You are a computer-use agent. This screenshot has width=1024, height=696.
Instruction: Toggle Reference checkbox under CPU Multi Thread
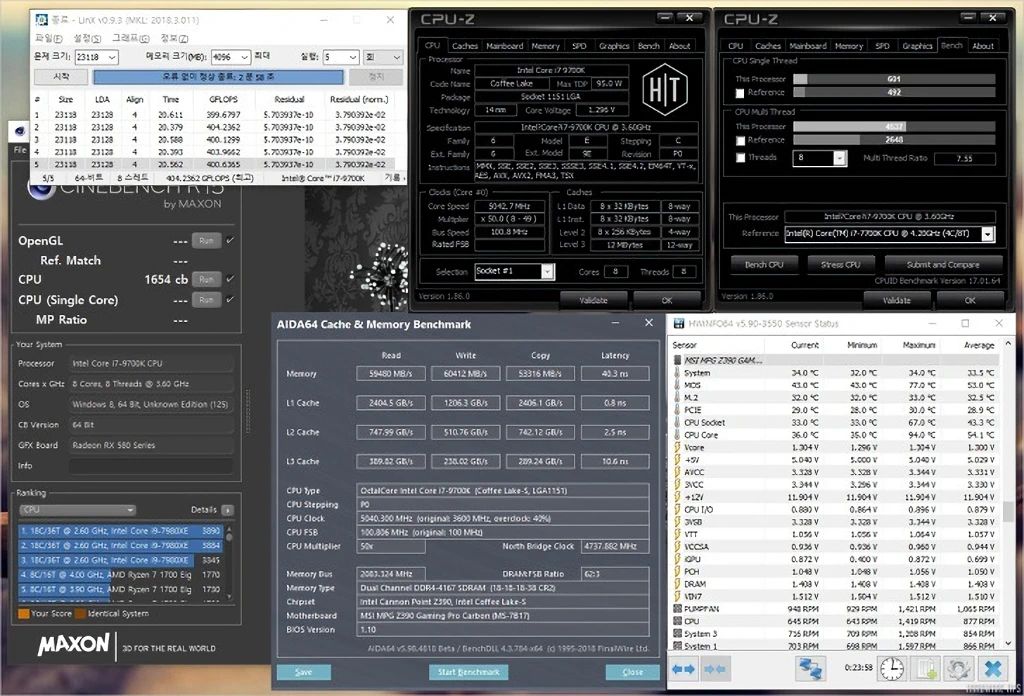740,140
